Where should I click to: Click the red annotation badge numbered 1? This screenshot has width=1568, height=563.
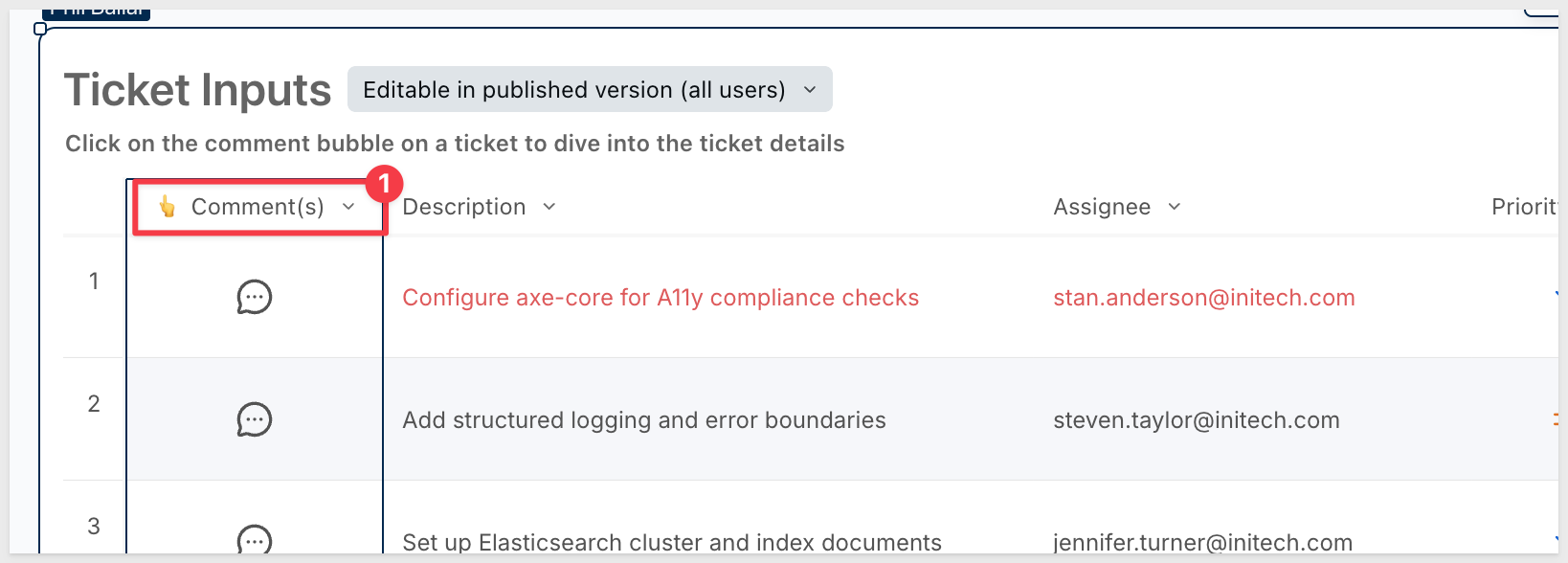(x=384, y=183)
